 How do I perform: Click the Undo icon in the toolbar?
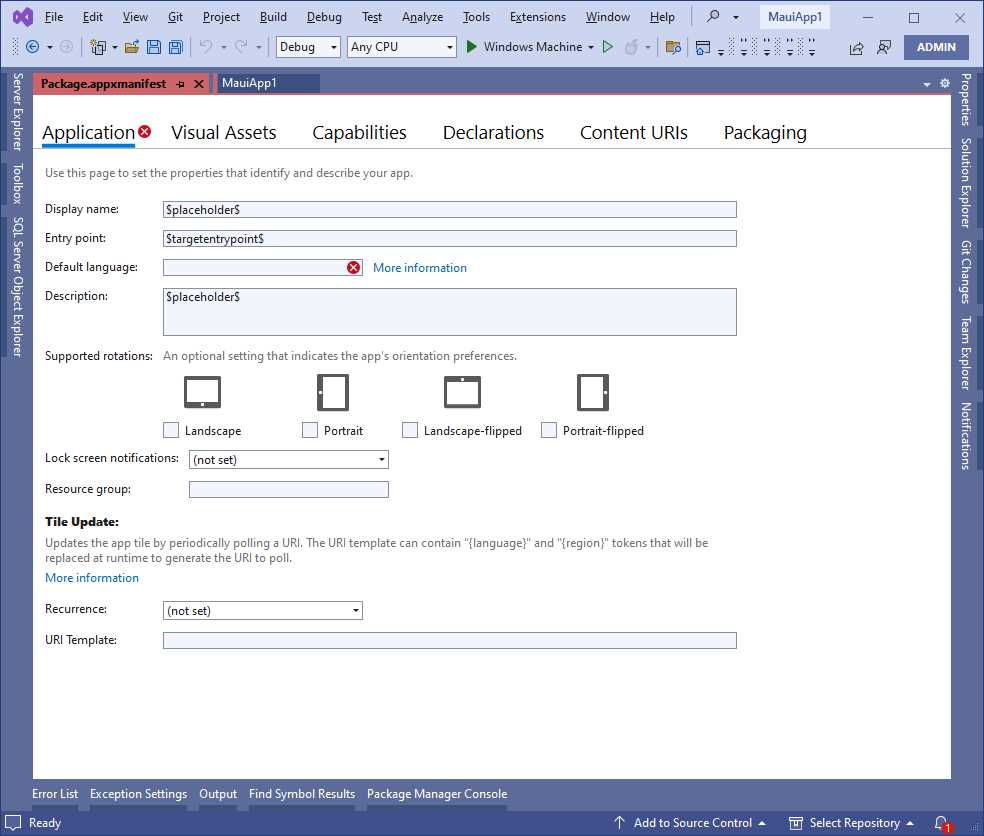(207, 47)
